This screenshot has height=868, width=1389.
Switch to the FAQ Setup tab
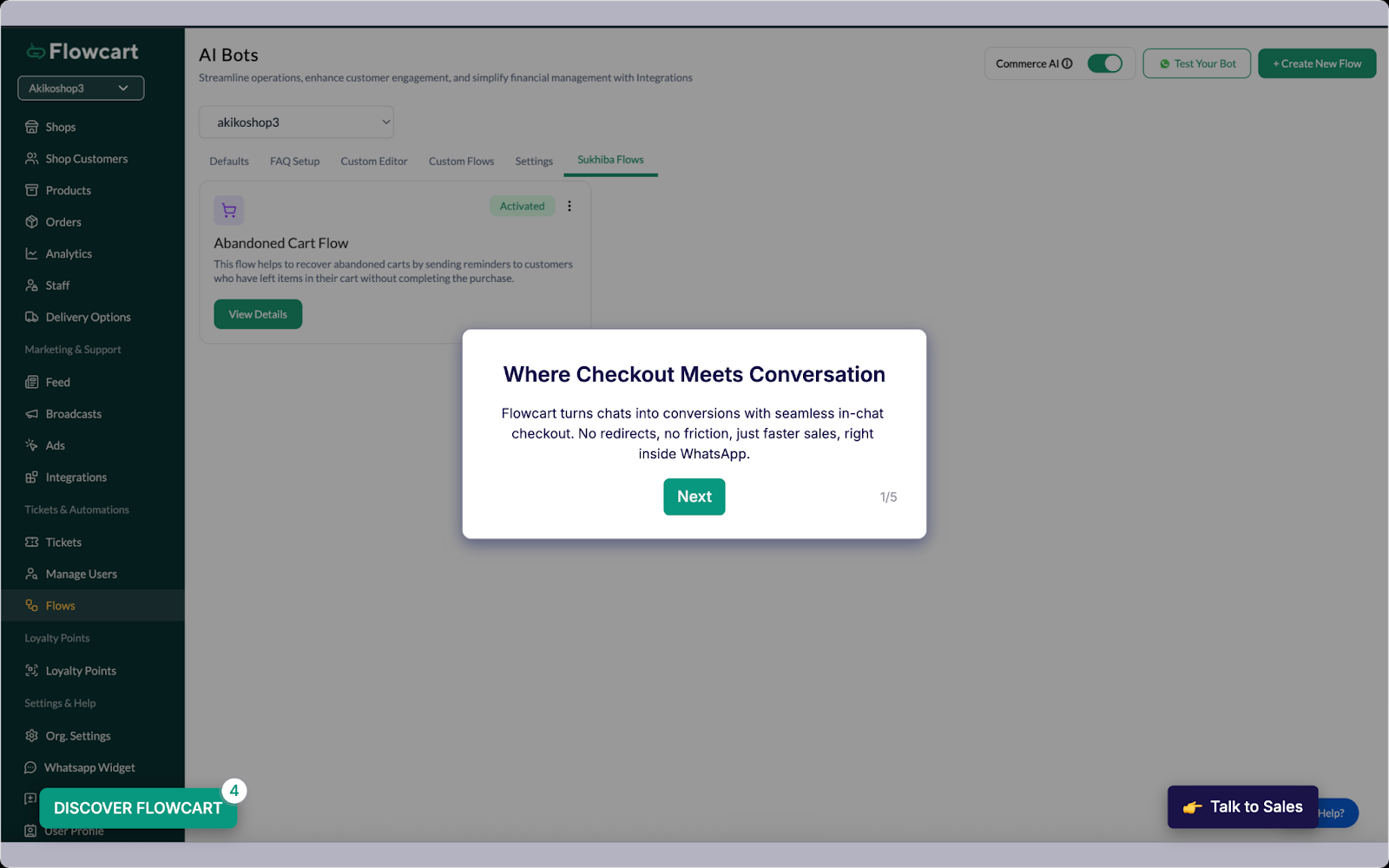pos(294,161)
